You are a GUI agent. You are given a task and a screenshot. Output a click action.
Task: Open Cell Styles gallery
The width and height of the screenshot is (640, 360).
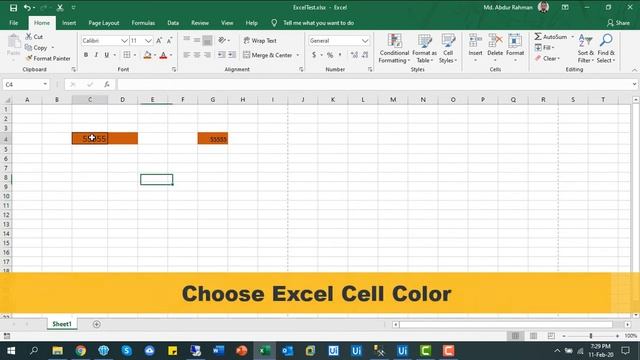(x=448, y=49)
